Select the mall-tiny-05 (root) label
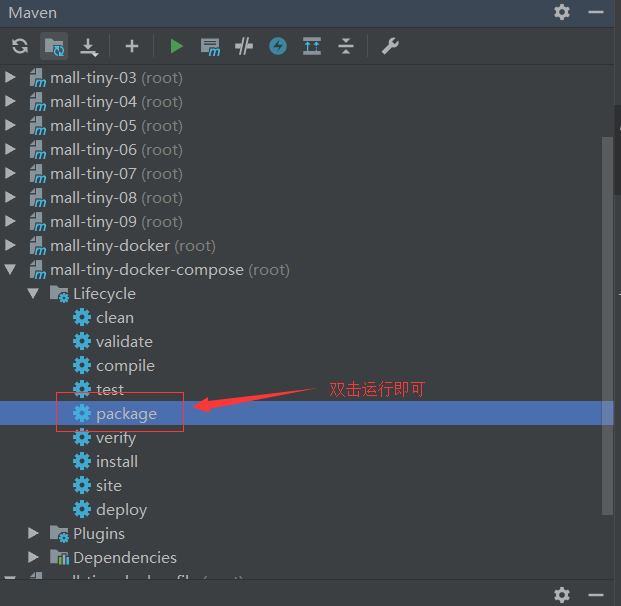Screen dimensions: 621x606 pyautogui.click(x=116, y=126)
